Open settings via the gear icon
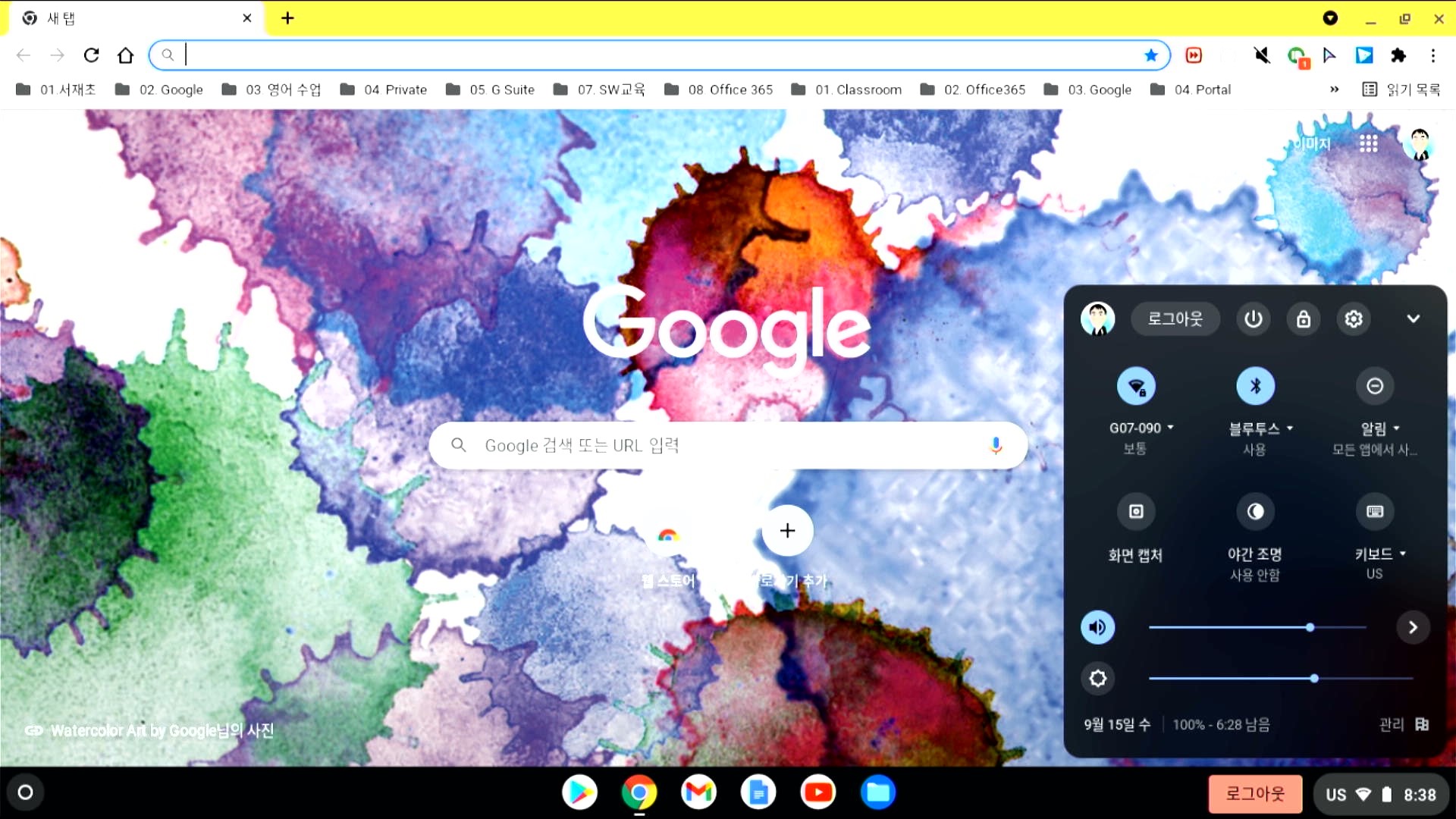The image size is (1456, 819). 1353,318
